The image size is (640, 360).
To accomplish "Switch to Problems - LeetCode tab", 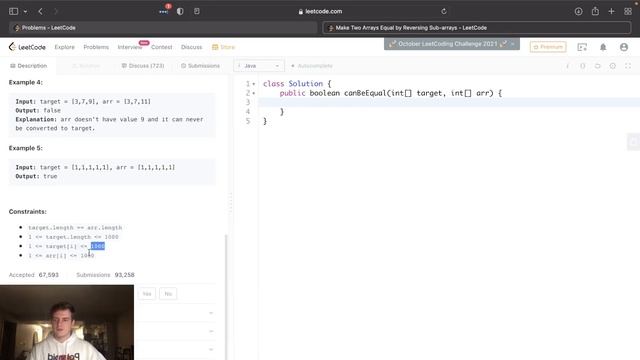I will point(163,28).
